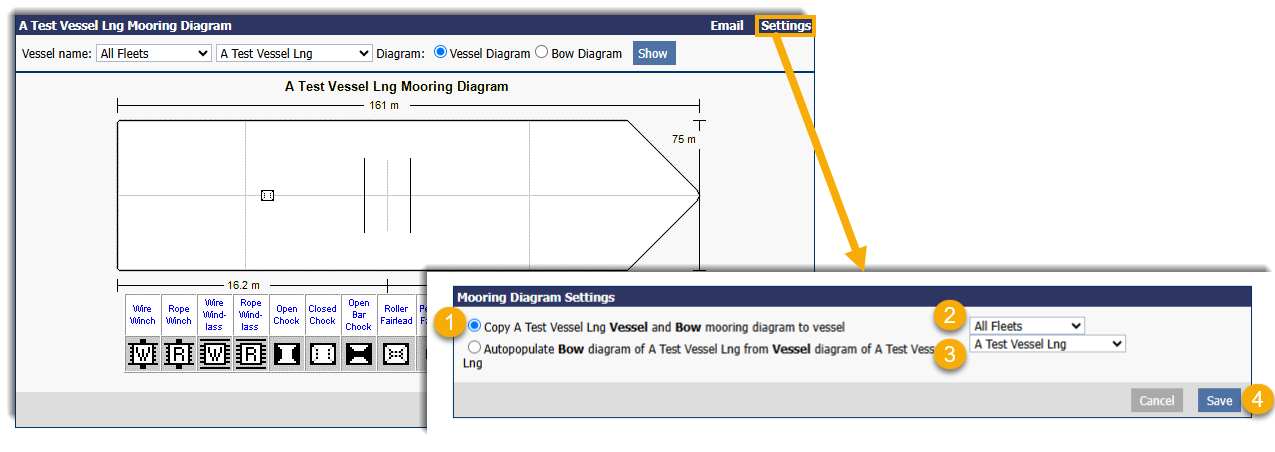
Task: Choose the Open Chock symbol icon
Action: pyautogui.click(x=287, y=354)
